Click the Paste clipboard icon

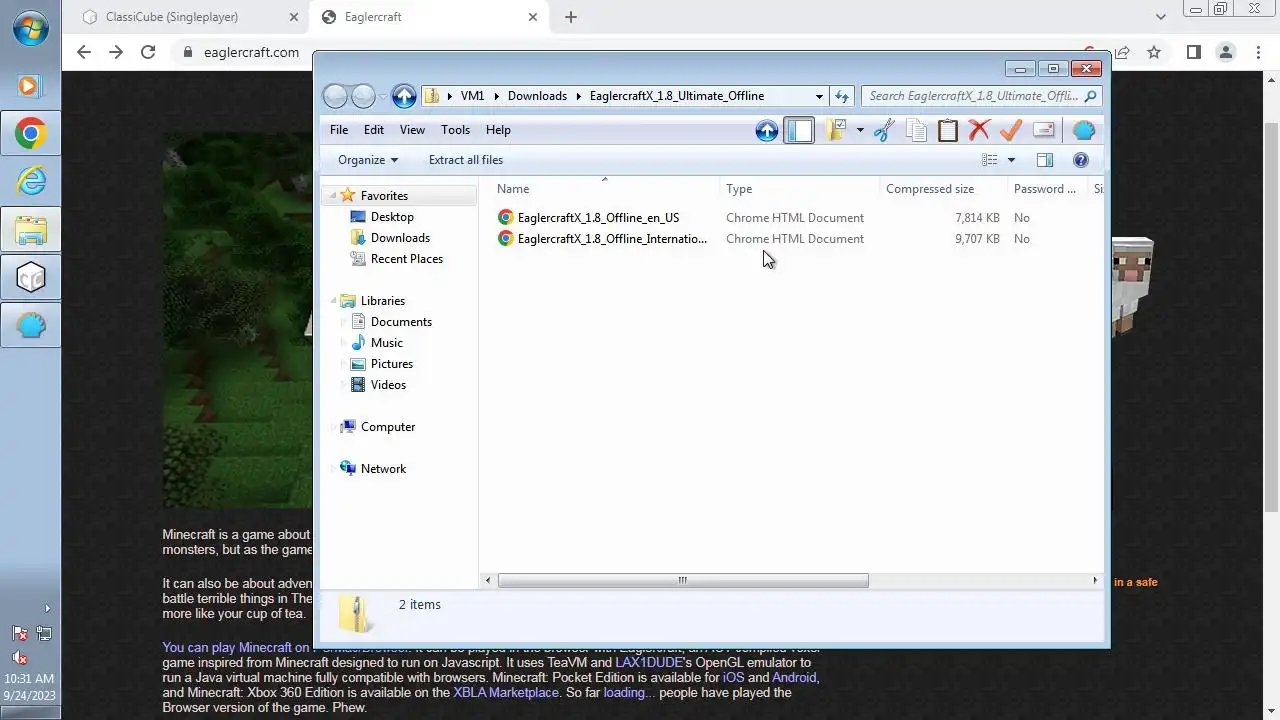[948, 130]
